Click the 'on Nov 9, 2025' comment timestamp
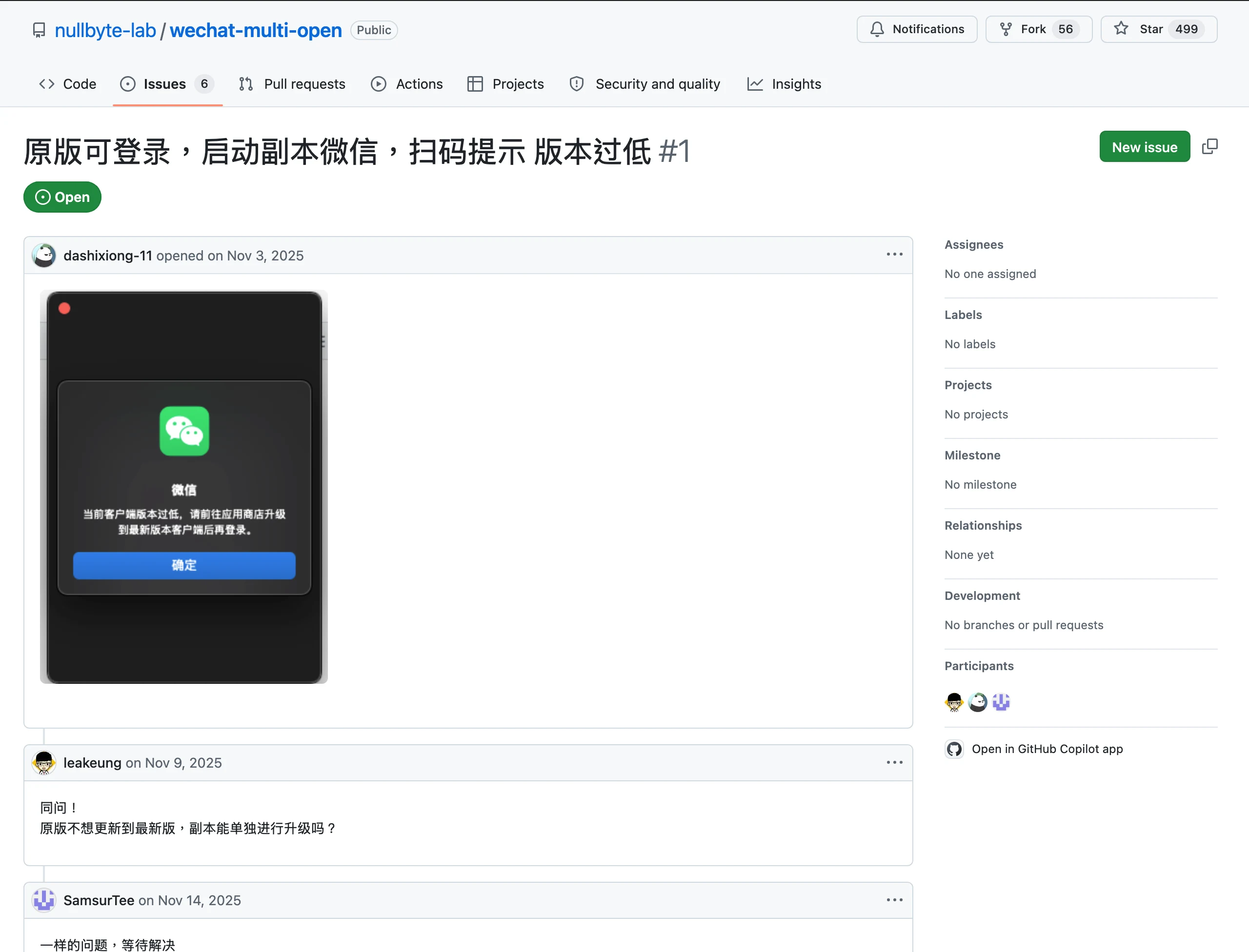 tap(174, 763)
